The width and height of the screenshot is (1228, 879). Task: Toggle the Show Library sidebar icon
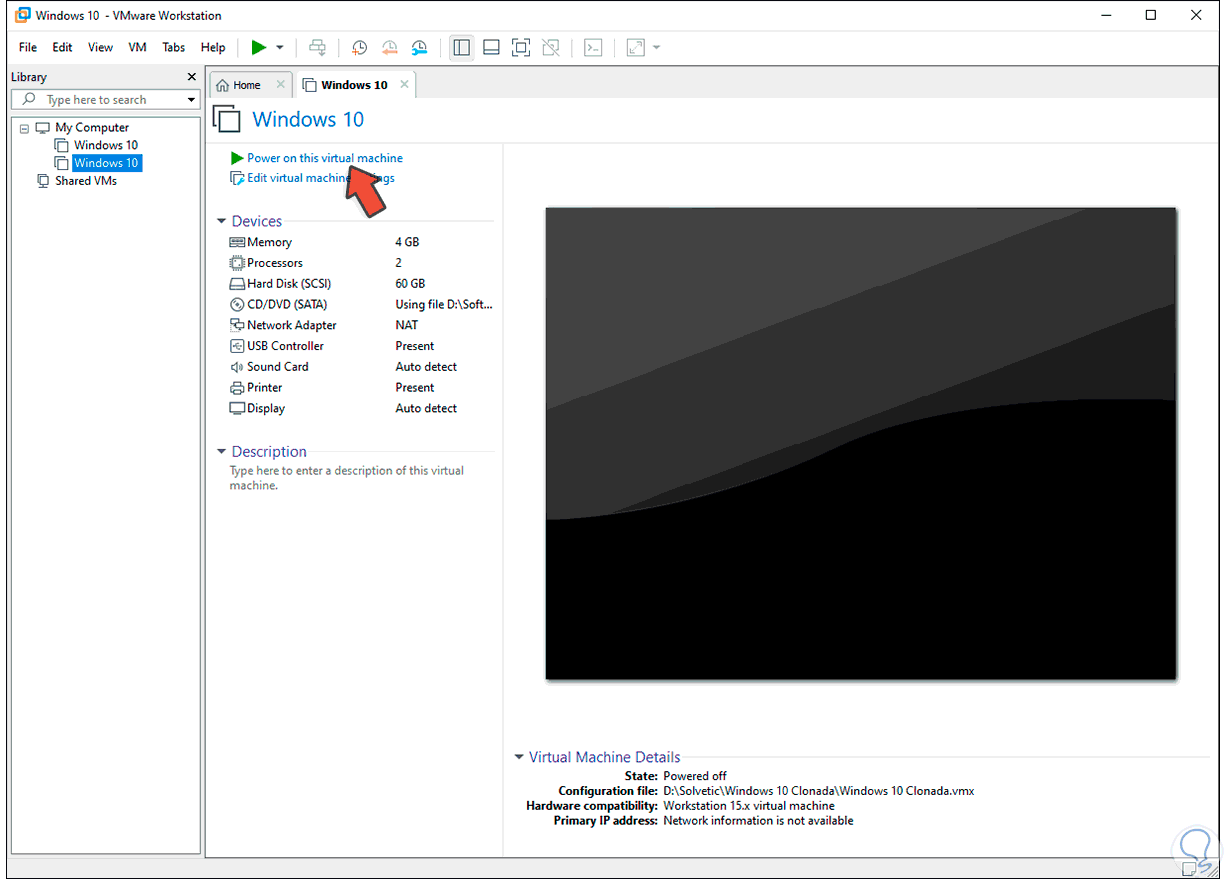[461, 47]
